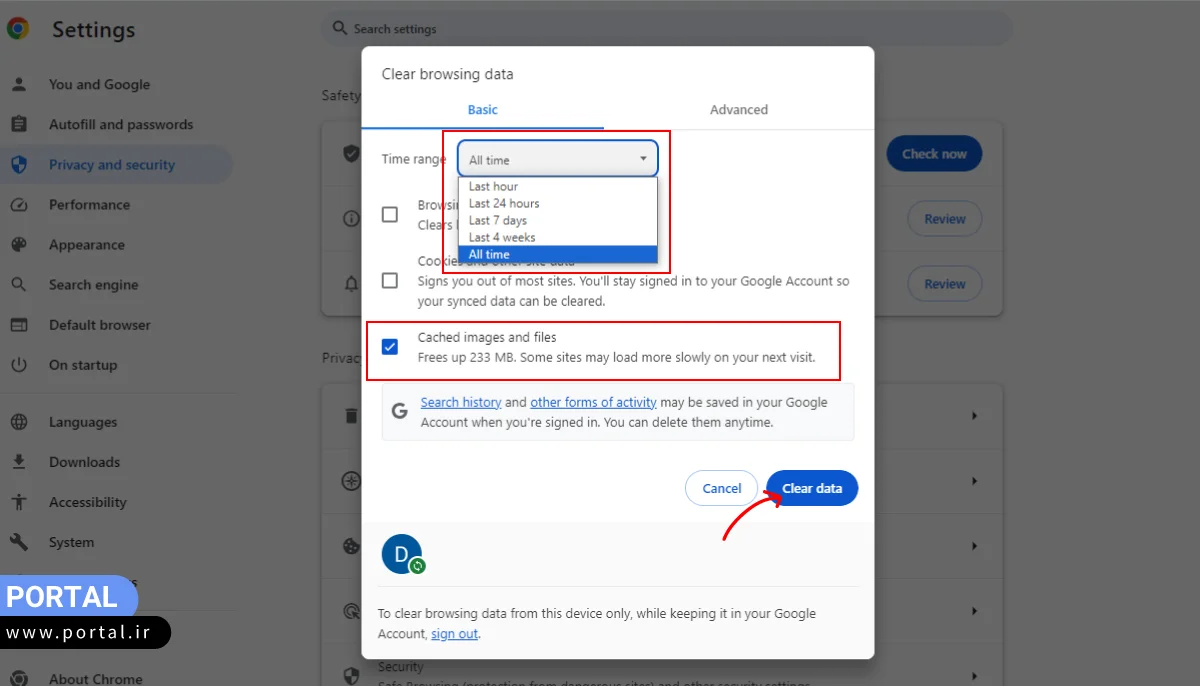Select Last 7 days option in dropdown
Screen dimensions: 1200x686
498,220
